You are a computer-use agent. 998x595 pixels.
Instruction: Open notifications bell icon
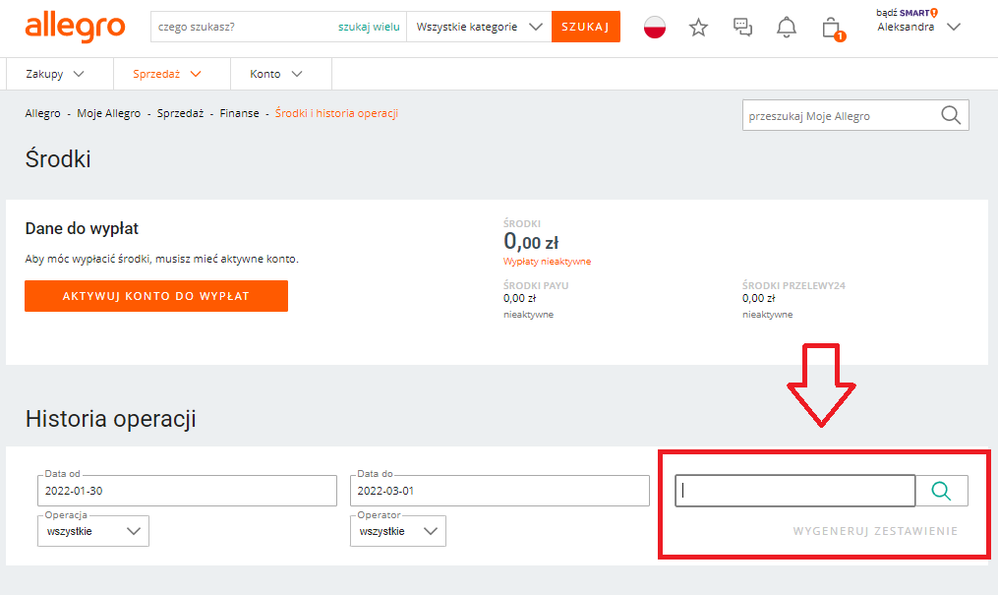point(786,27)
